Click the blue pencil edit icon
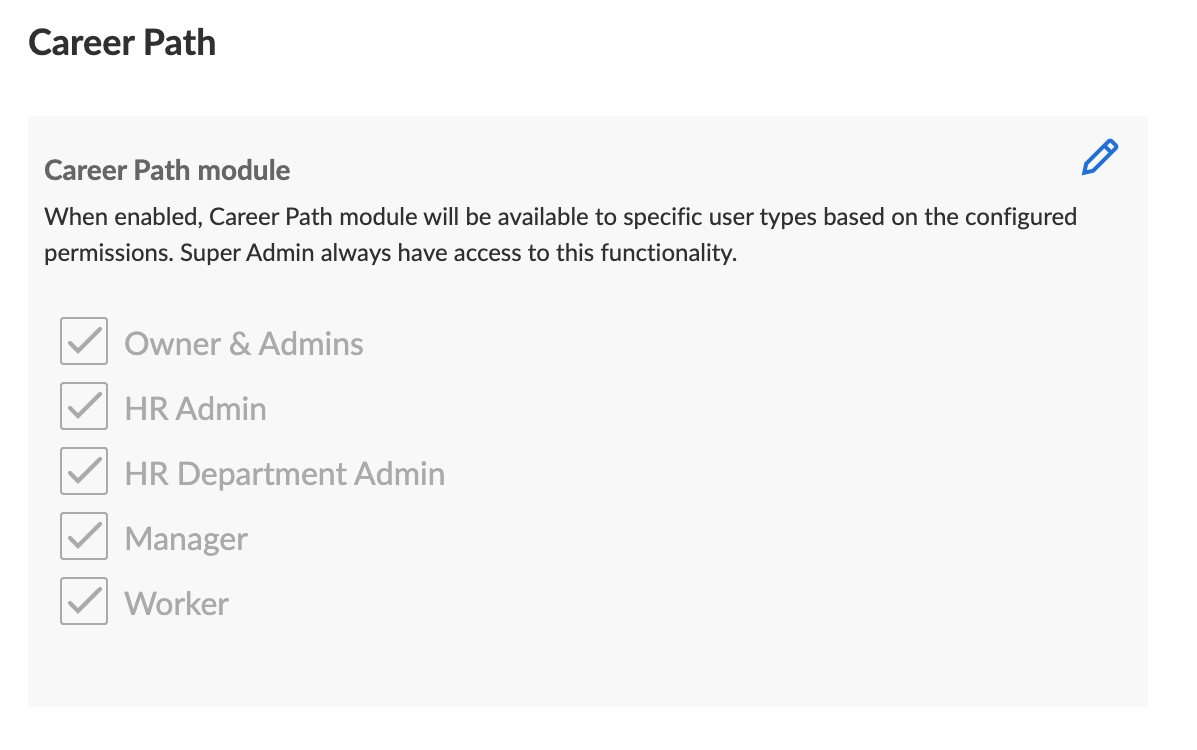This screenshot has width=1197, height=750. (1099, 157)
